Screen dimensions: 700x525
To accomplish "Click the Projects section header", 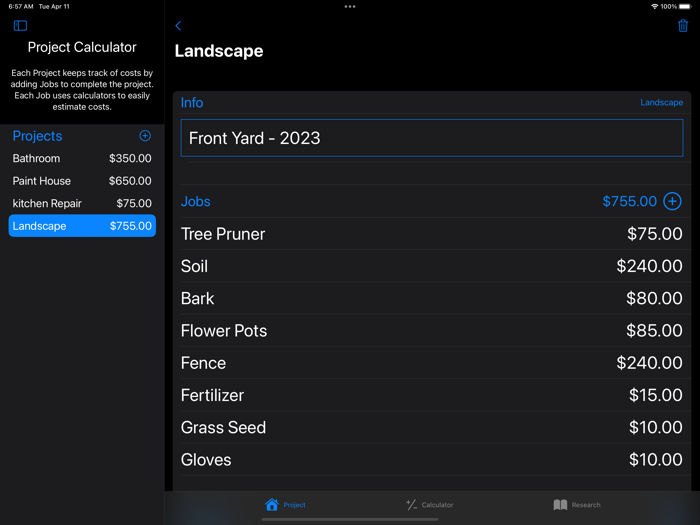I will click(38, 136).
